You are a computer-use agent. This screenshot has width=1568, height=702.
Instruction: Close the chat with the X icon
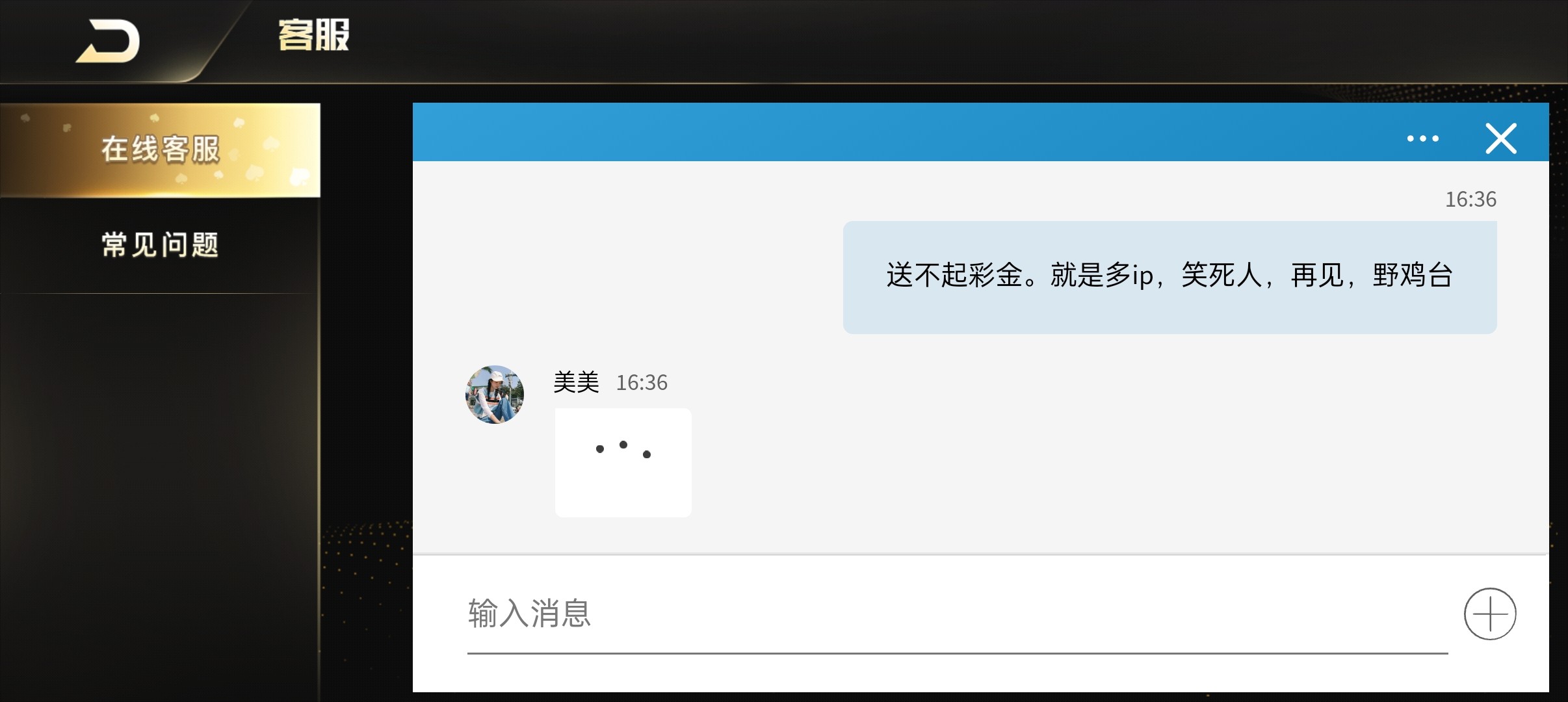pos(1501,138)
